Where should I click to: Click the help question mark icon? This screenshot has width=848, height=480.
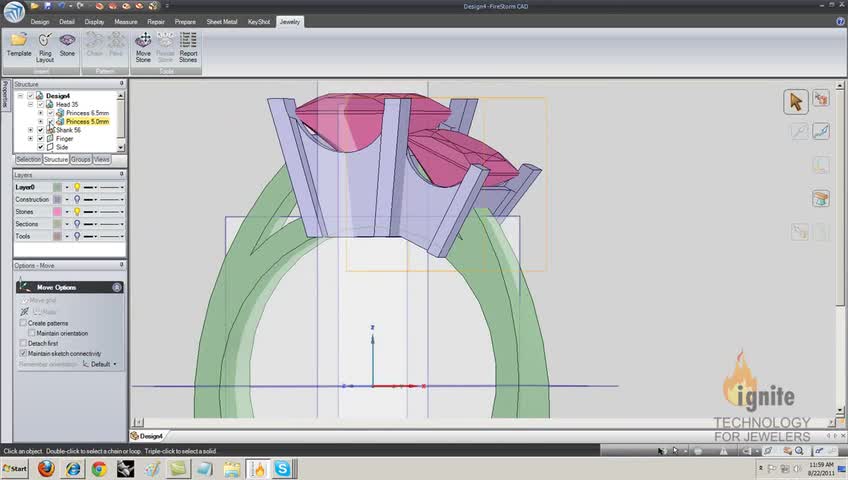click(x=839, y=21)
